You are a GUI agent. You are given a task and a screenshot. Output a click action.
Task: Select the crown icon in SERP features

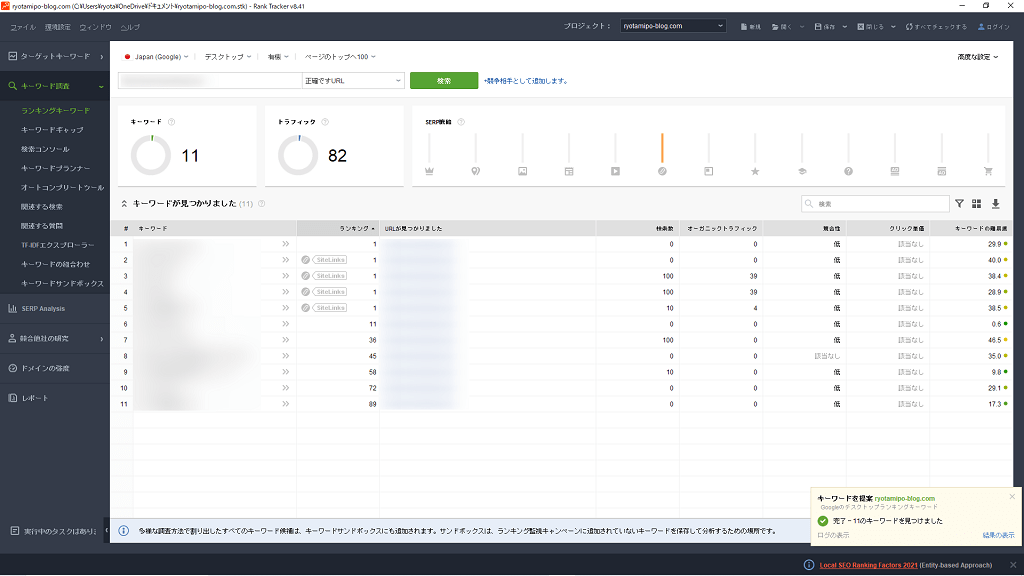429,171
